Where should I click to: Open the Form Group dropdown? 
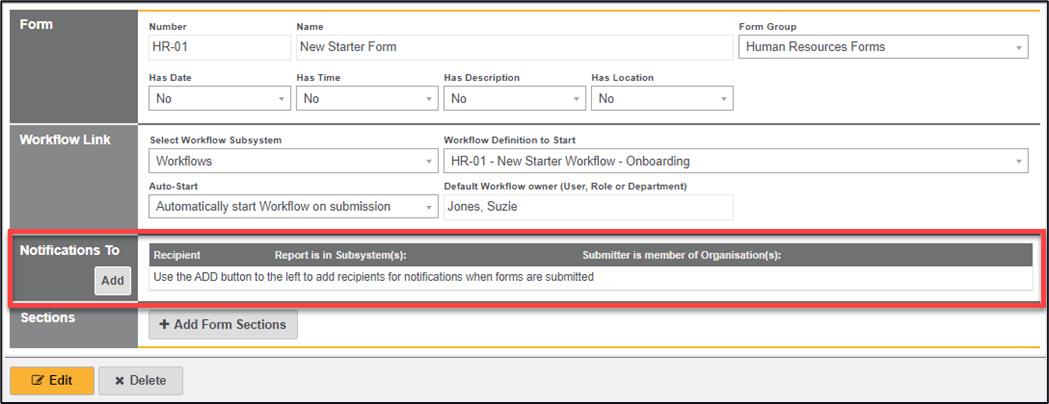point(883,47)
